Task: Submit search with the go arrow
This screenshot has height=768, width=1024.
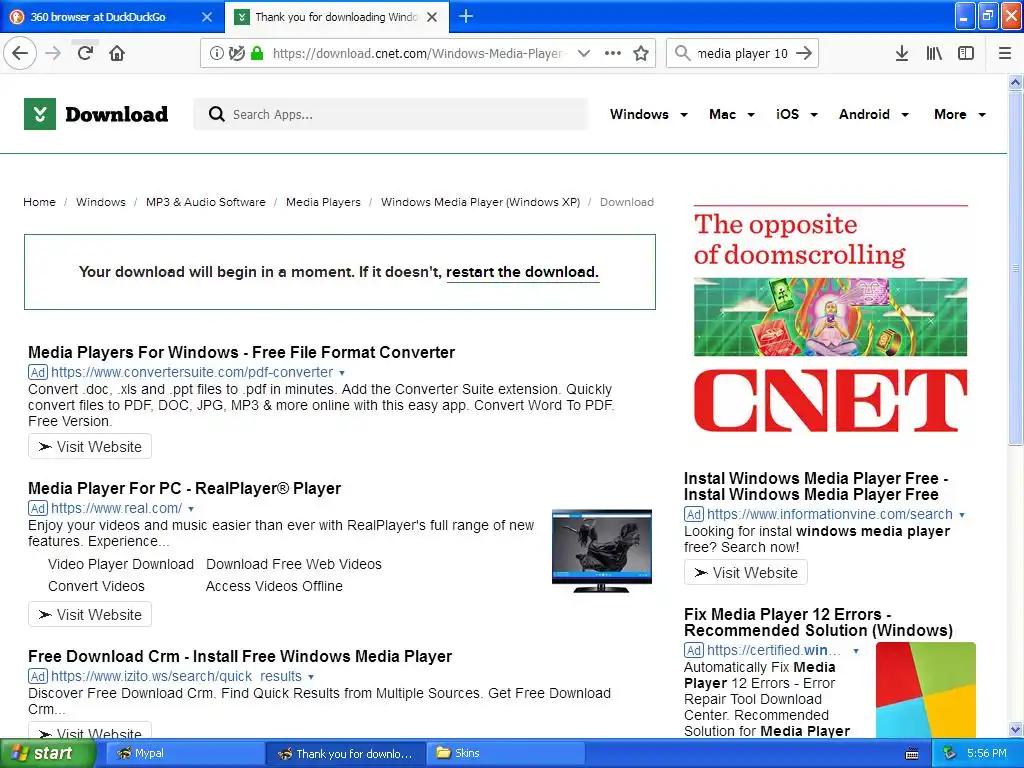Action: (804, 54)
